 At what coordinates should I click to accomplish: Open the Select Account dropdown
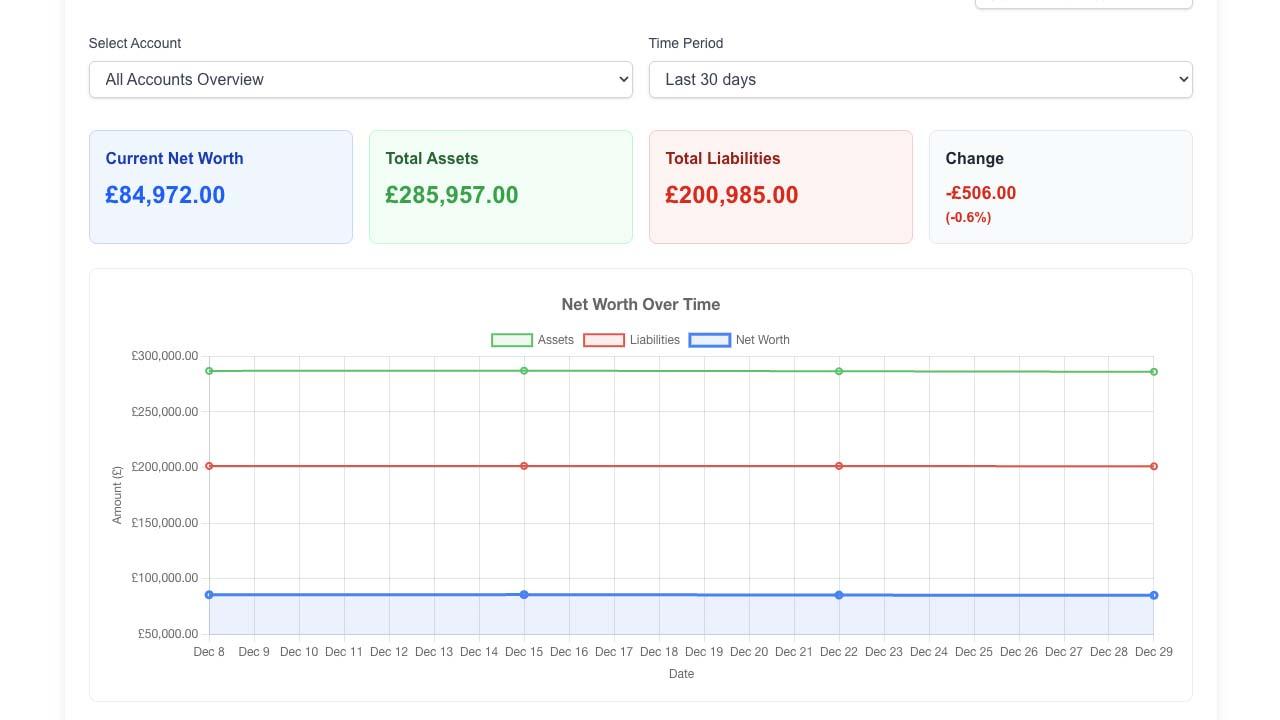(x=361, y=79)
